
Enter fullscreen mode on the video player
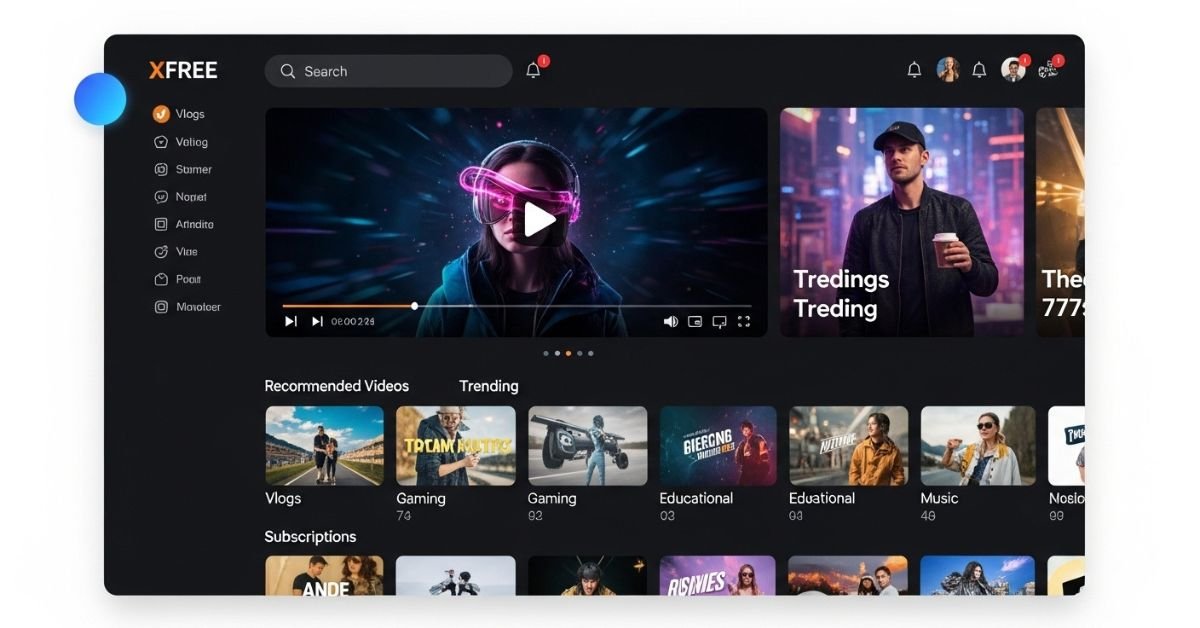pyautogui.click(x=743, y=321)
